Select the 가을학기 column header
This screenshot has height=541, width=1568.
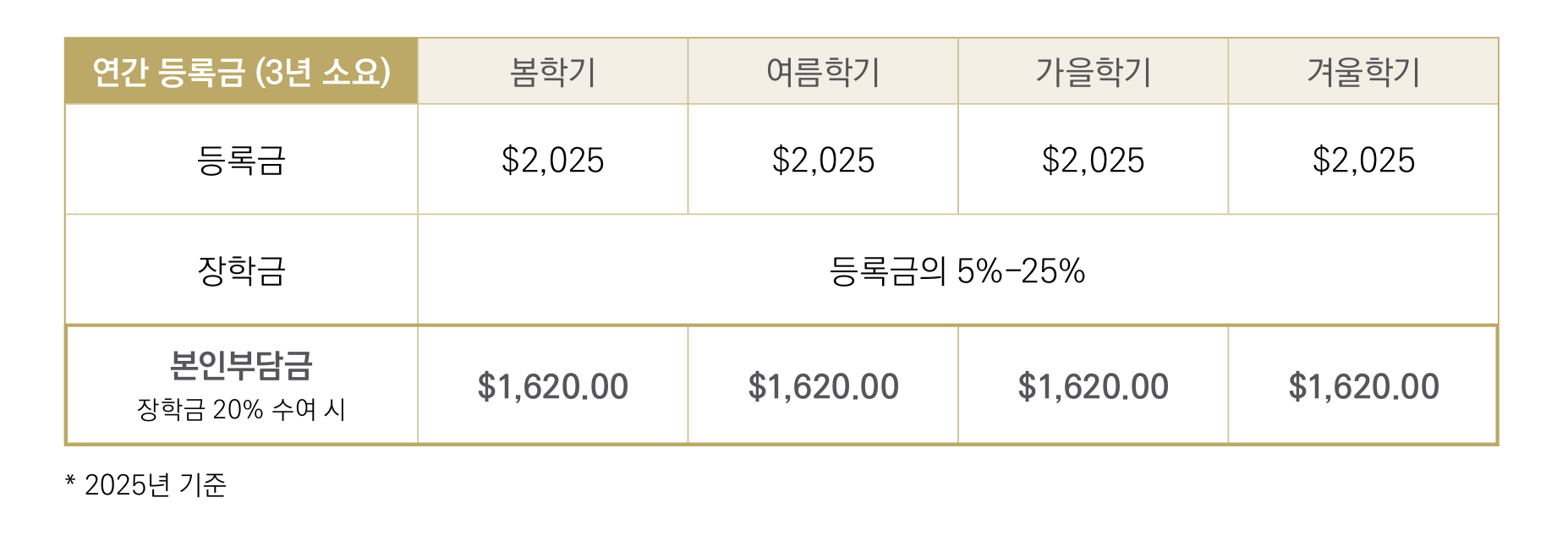point(1093,72)
